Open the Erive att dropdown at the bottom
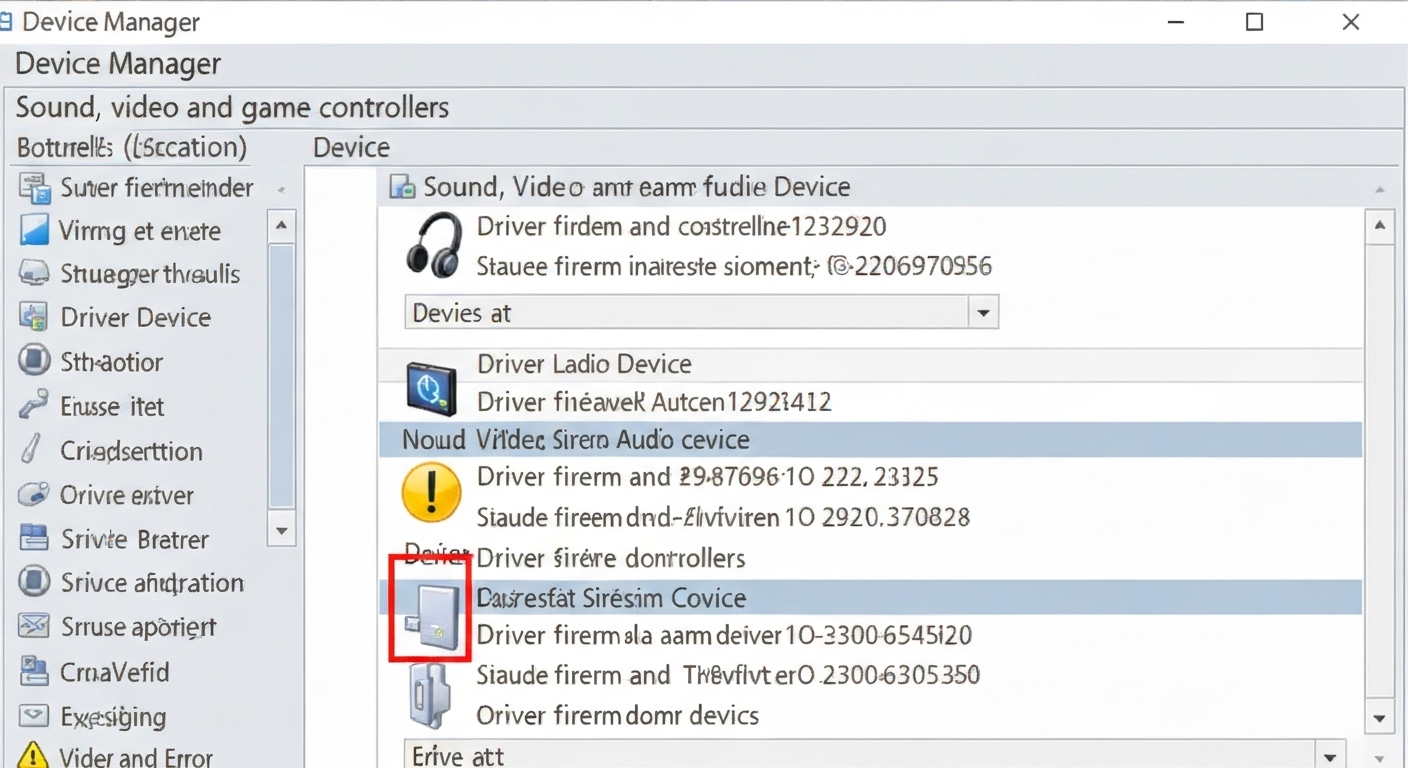The image size is (1408, 768). coord(1330,756)
